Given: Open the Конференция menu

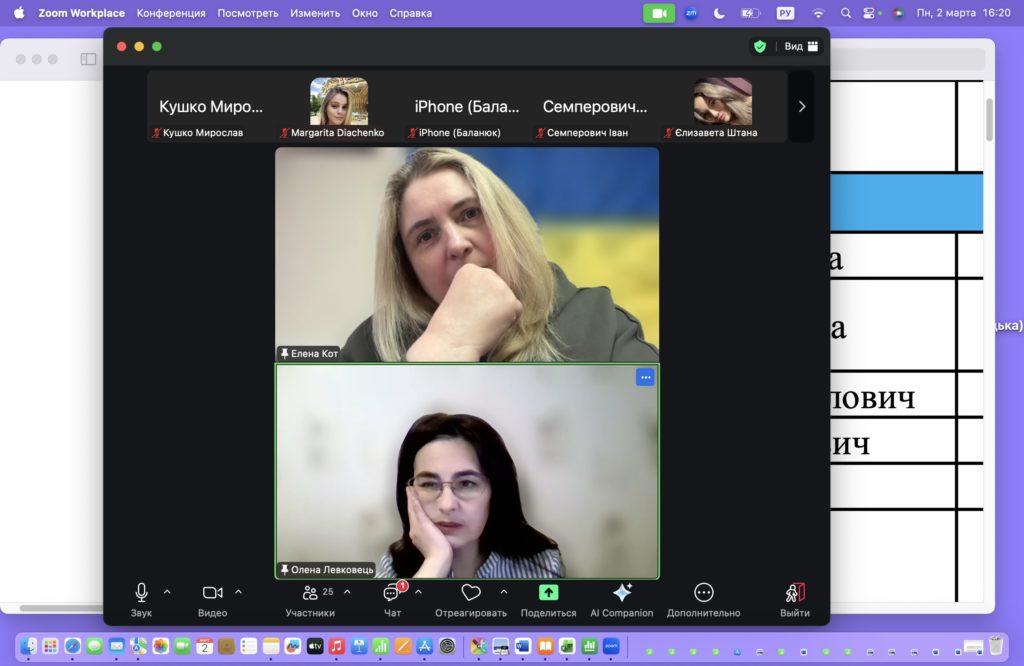Looking at the screenshot, I should tap(171, 13).
